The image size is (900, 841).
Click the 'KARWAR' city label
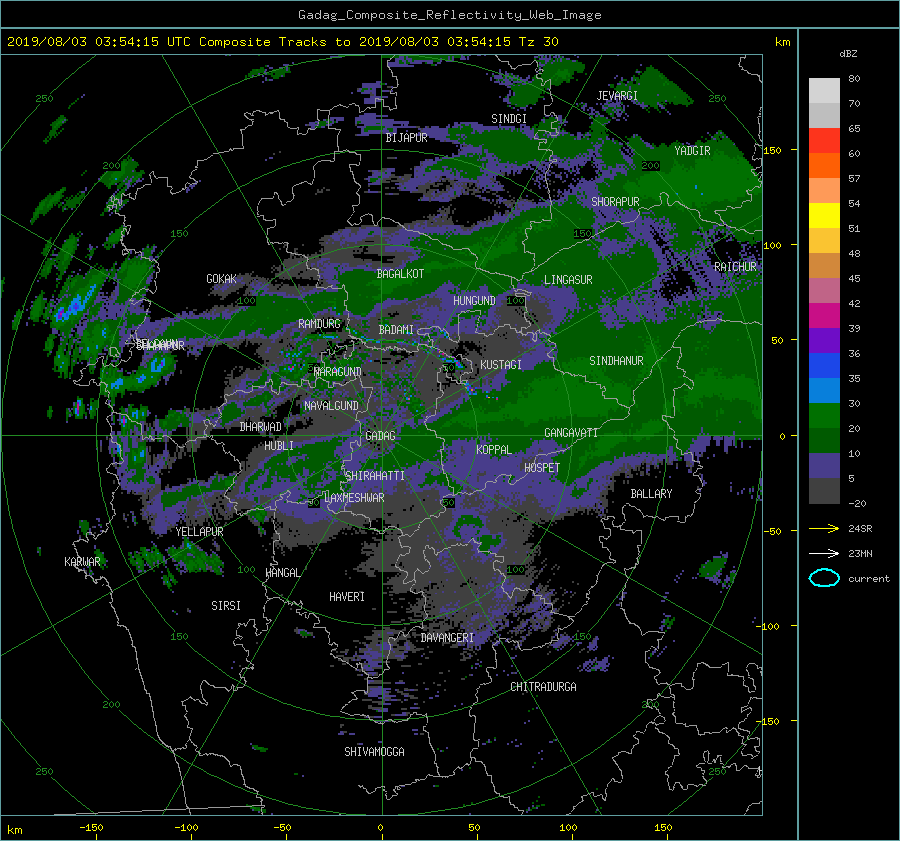(x=82, y=562)
